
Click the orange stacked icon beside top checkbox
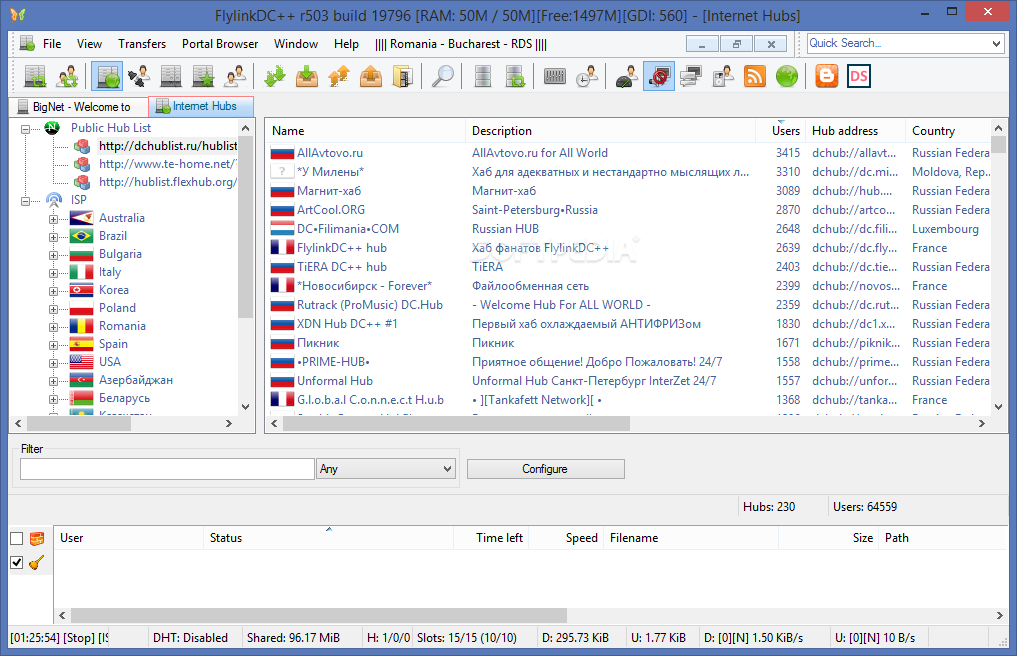[x=37, y=538]
